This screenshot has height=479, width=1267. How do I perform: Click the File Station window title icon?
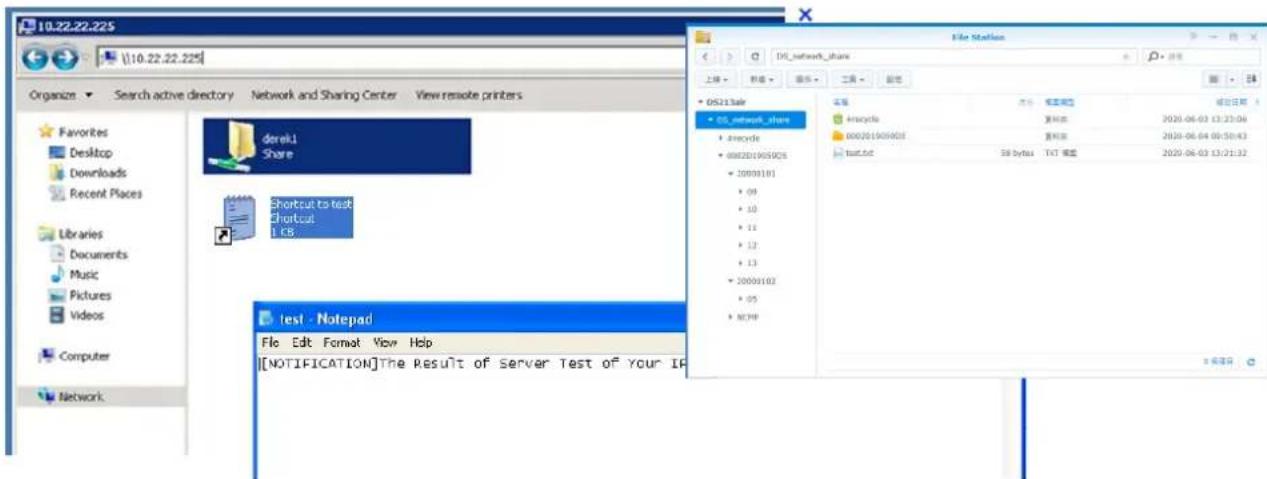tap(703, 37)
